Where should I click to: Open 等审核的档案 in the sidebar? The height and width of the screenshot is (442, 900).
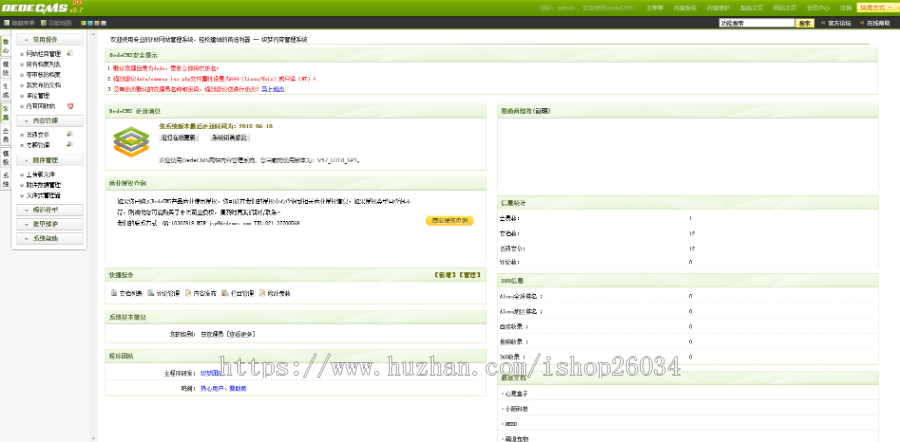pos(44,75)
